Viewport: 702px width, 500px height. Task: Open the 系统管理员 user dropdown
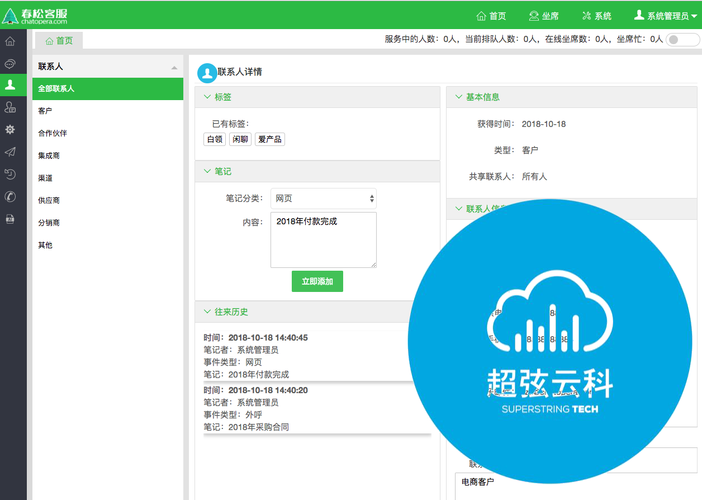point(665,16)
